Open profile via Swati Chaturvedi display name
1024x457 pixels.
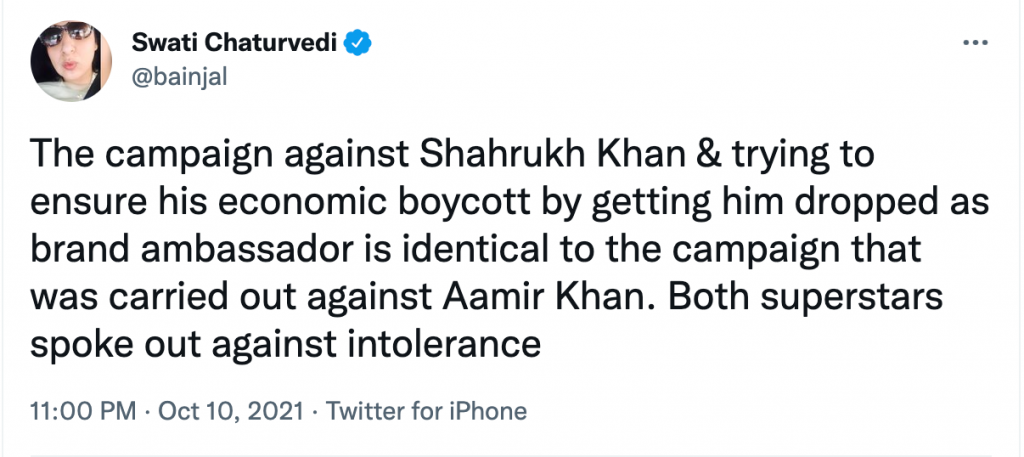tap(237, 43)
